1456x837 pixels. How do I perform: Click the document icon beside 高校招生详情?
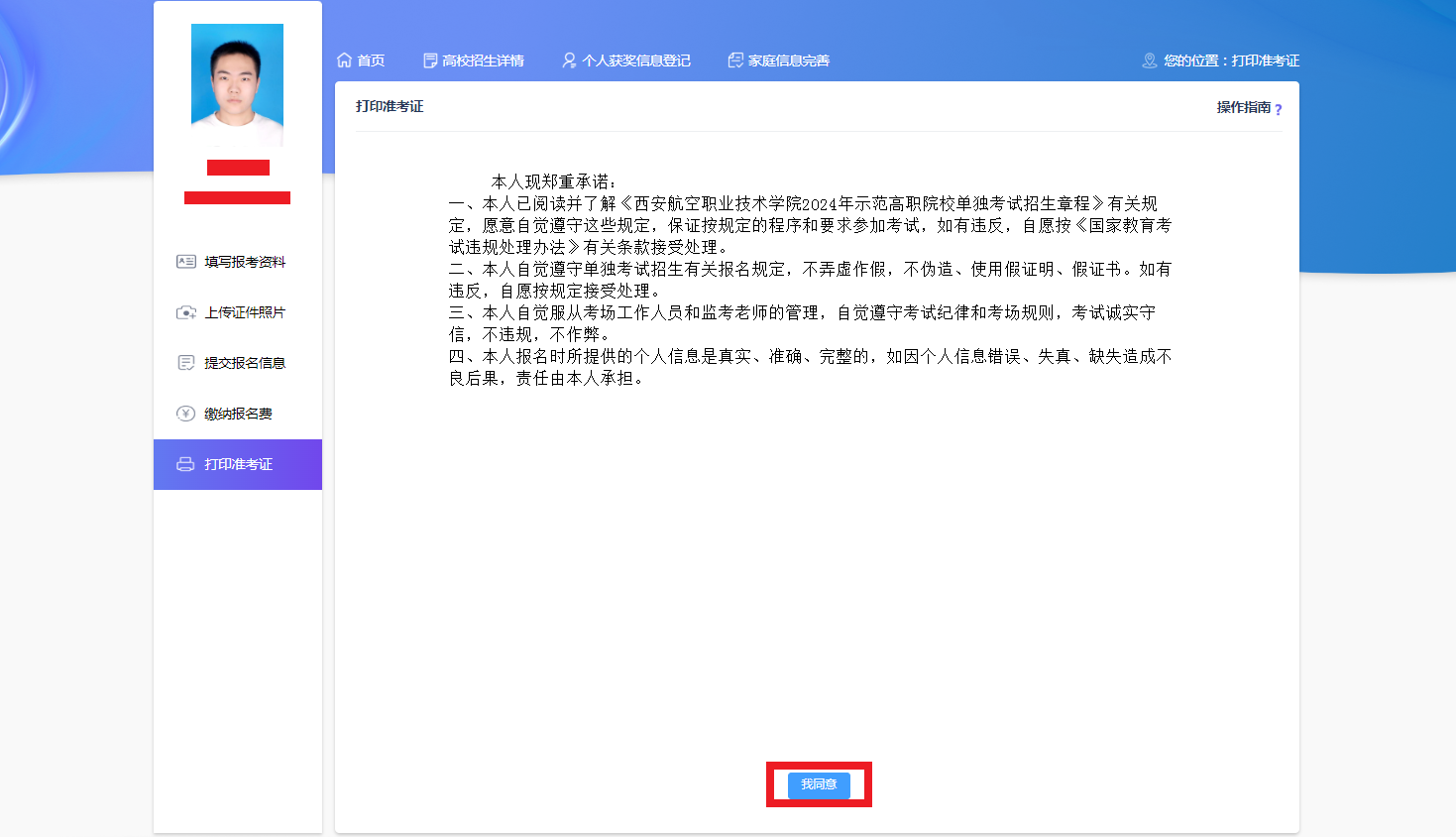pyautogui.click(x=430, y=60)
